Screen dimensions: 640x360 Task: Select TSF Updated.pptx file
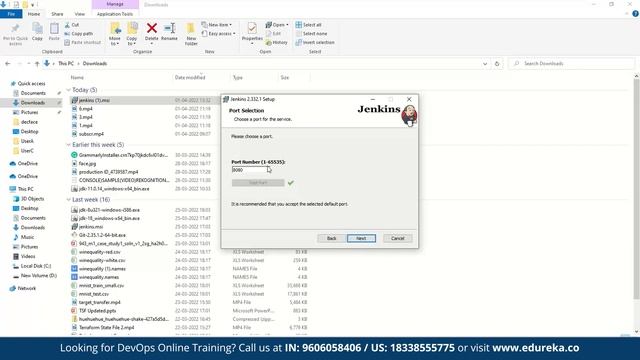[x=98, y=311]
